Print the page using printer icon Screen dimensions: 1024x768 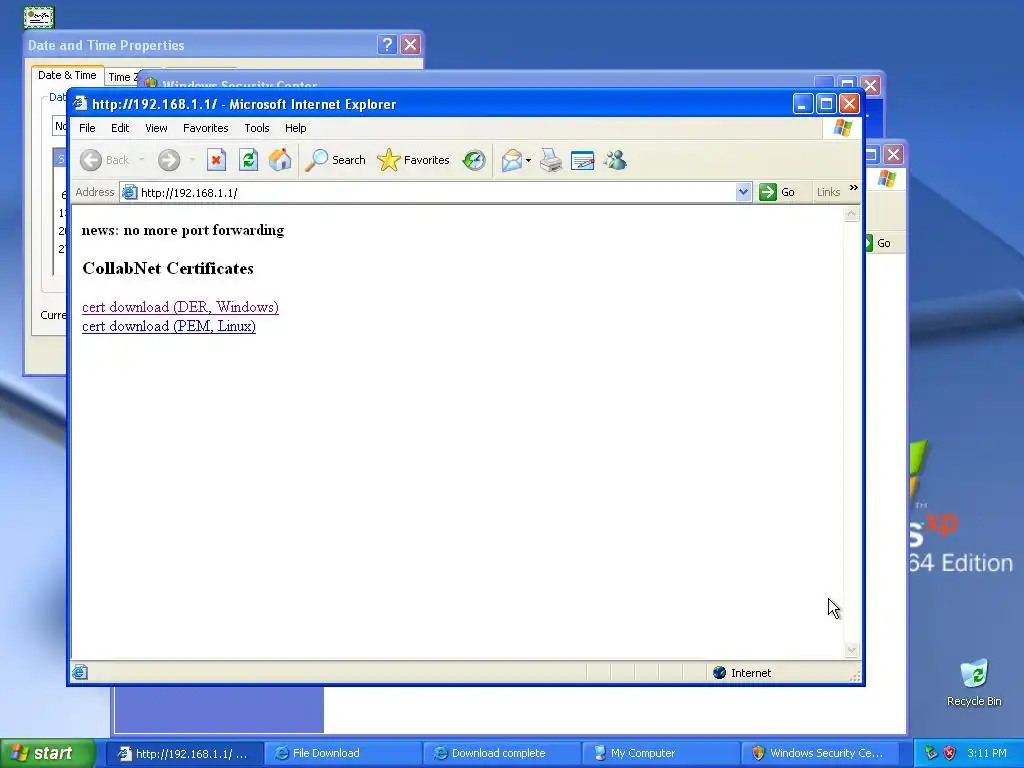tap(551, 160)
